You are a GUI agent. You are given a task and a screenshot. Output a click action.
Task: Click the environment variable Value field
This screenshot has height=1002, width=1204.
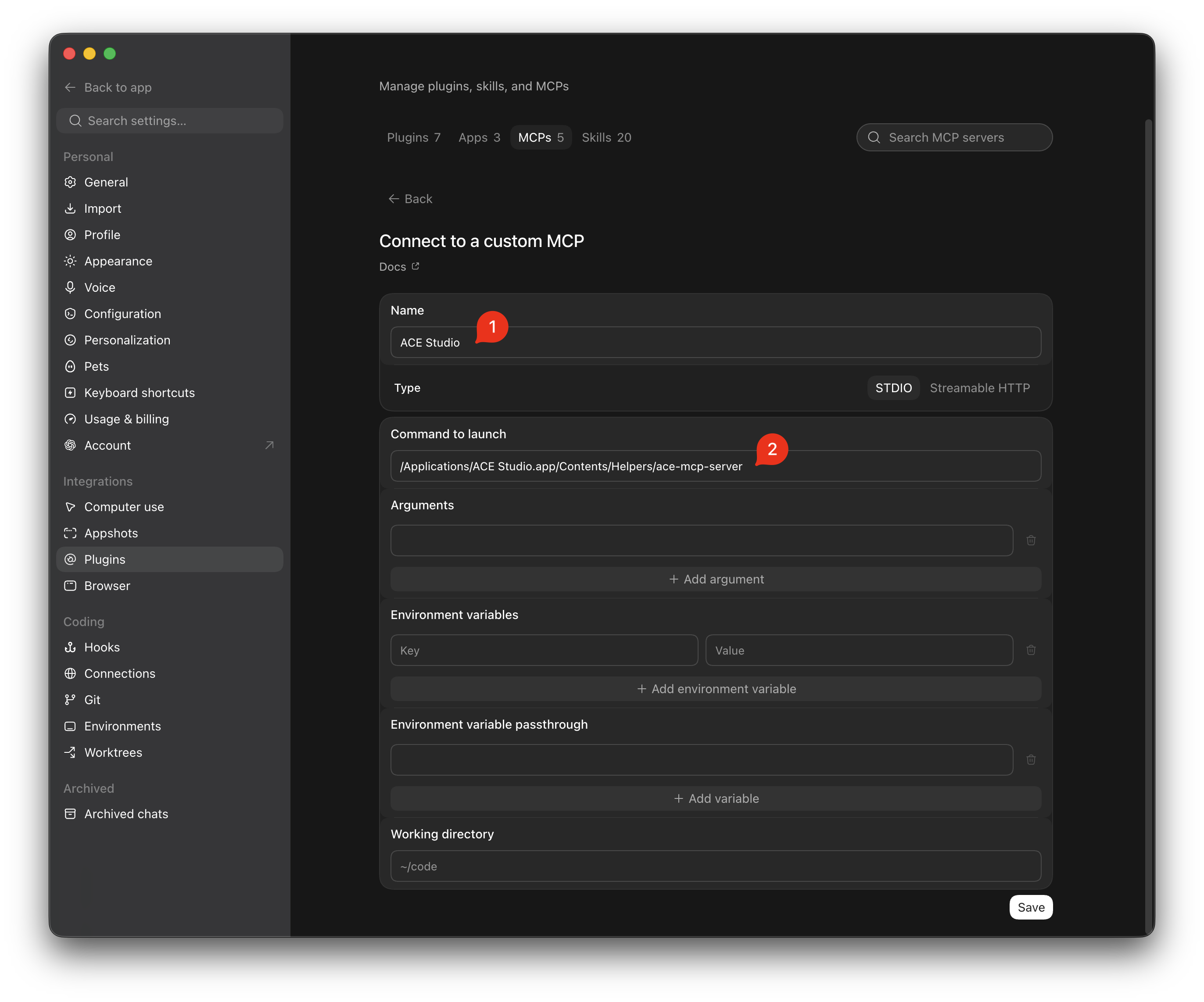point(860,651)
